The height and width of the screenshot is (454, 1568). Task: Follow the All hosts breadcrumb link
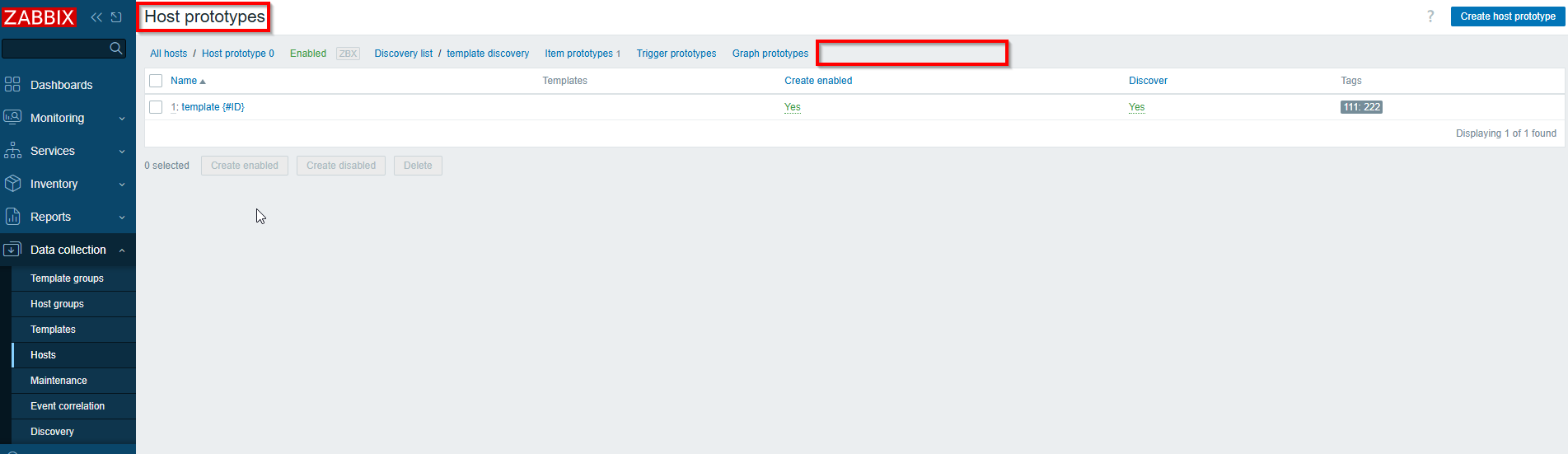tap(168, 54)
